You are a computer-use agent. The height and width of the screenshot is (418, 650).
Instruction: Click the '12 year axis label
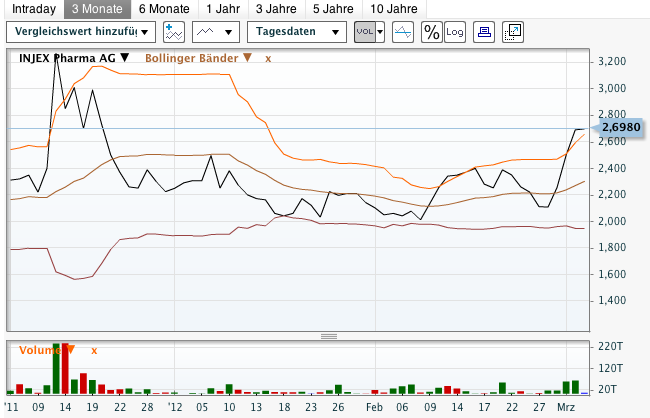(175, 407)
